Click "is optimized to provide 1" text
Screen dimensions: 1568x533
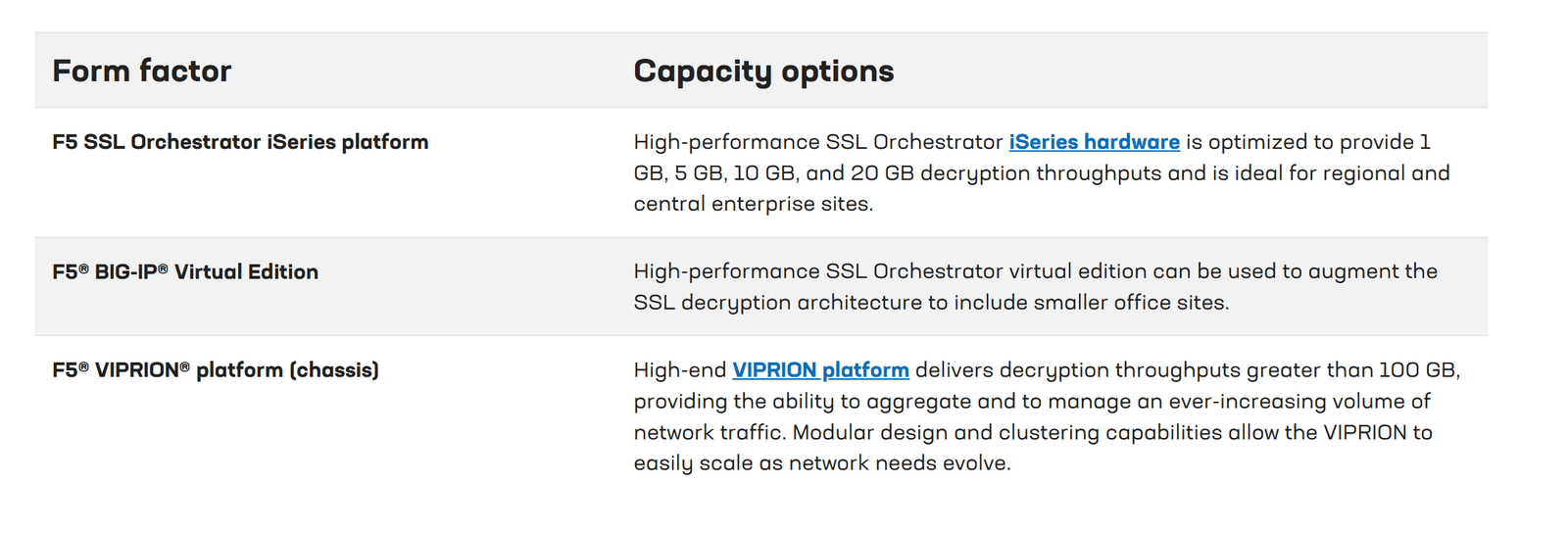[x=1307, y=142]
